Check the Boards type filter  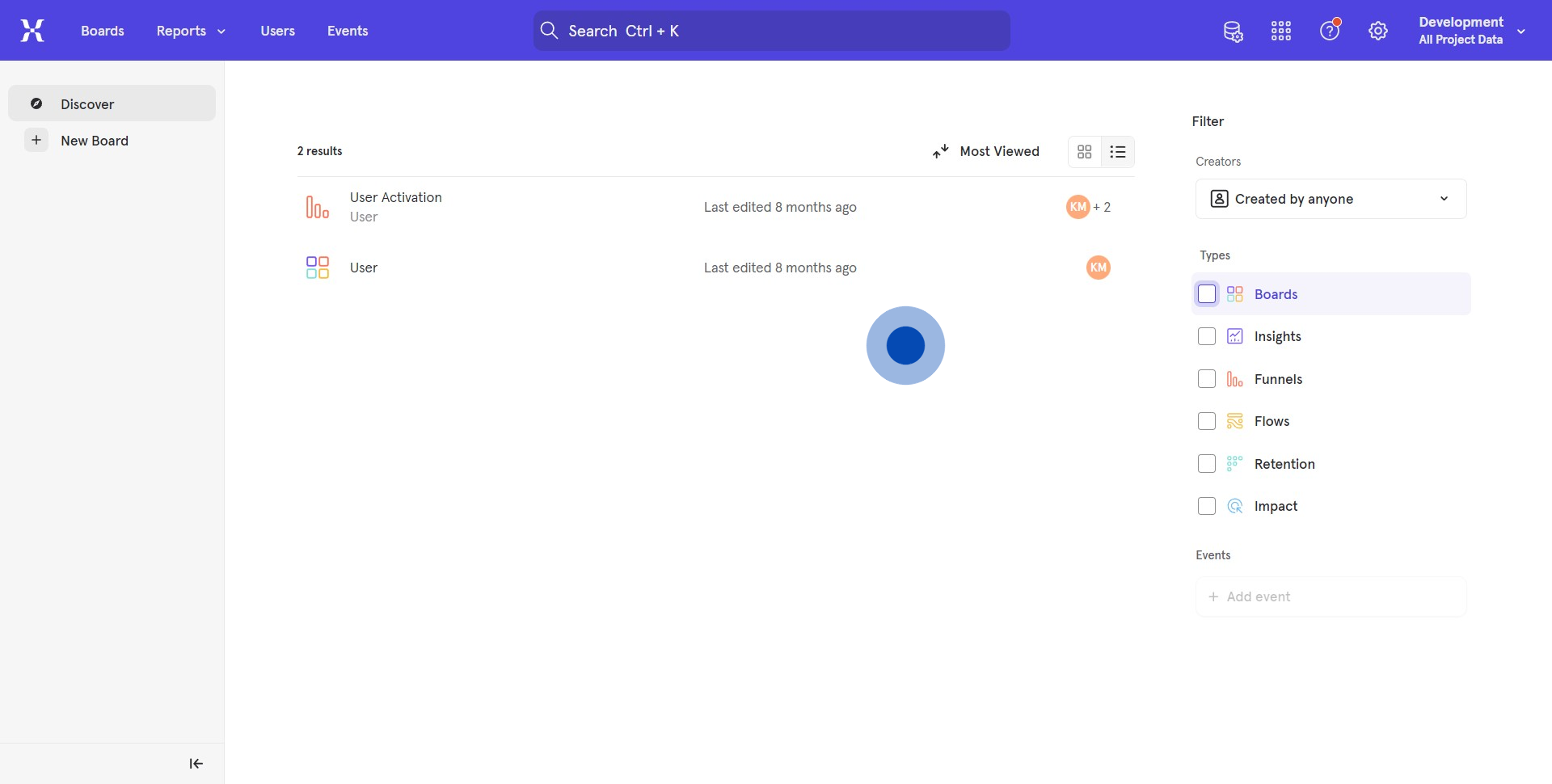[x=1207, y=294]
